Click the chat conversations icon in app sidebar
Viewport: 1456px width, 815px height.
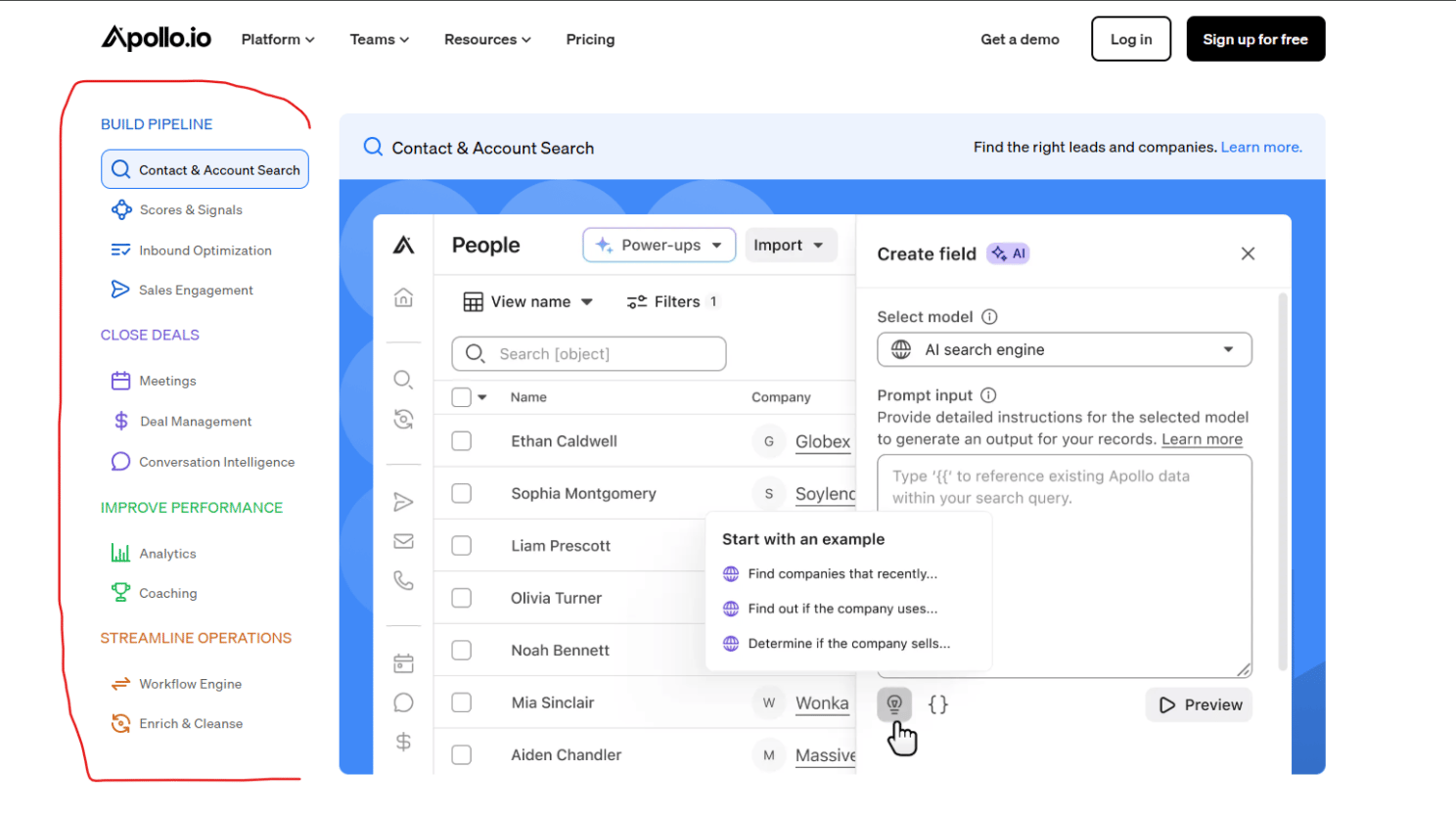click(x=403, y=702)
